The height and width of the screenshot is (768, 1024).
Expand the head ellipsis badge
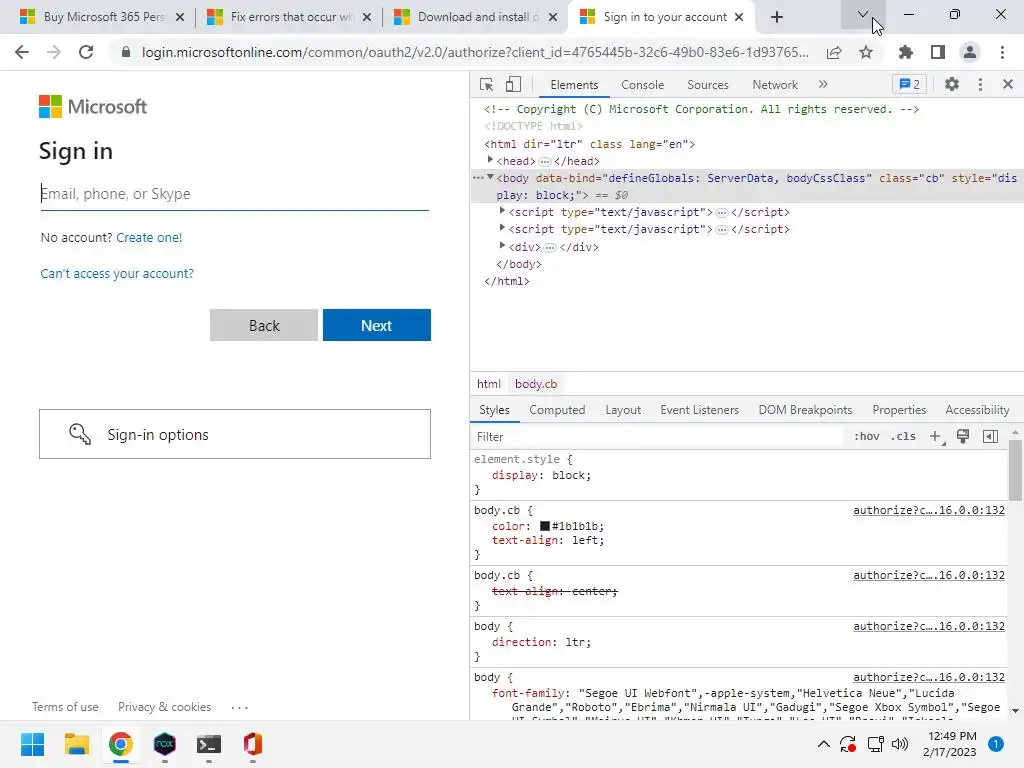545,161
